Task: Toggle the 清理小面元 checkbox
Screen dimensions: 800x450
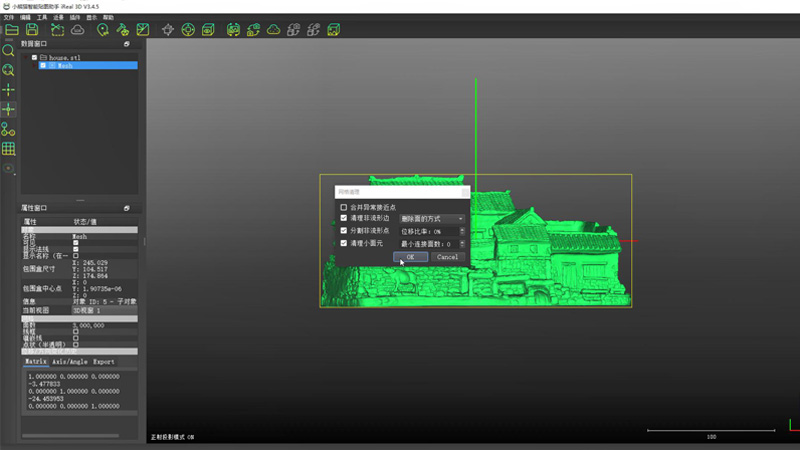Action: (343, 243)
